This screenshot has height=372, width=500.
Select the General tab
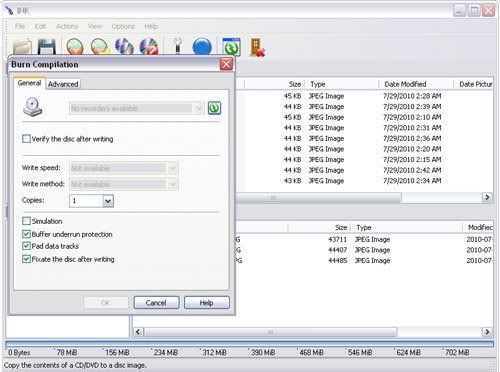(29, 83)
